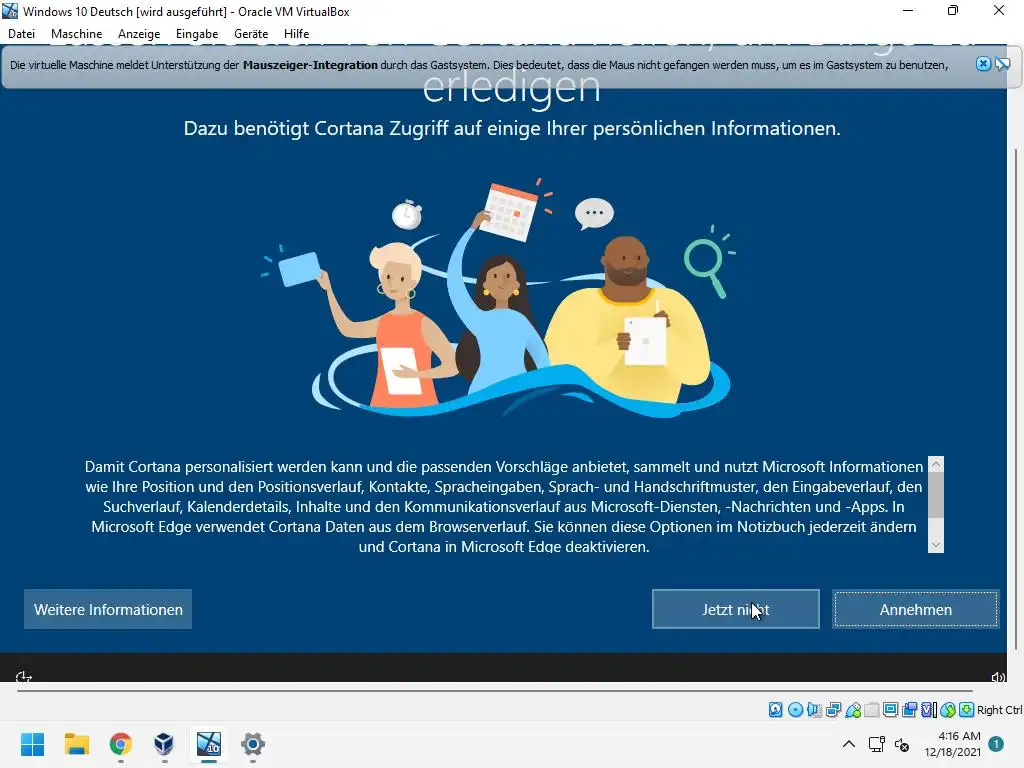The height and width of the screenshot is (768, 1024).
Task: Open the Anzeige menu
Action: pos(139,34)
